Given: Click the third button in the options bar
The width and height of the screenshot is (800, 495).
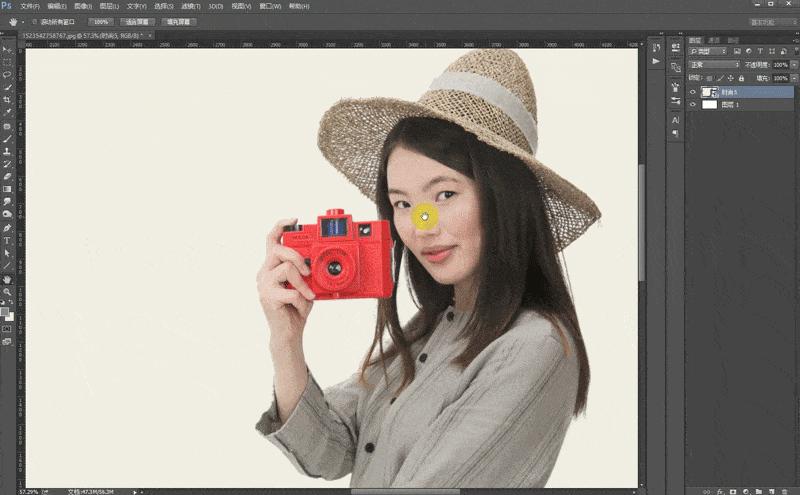Looking at the screenshot, I should click(179, 21).
